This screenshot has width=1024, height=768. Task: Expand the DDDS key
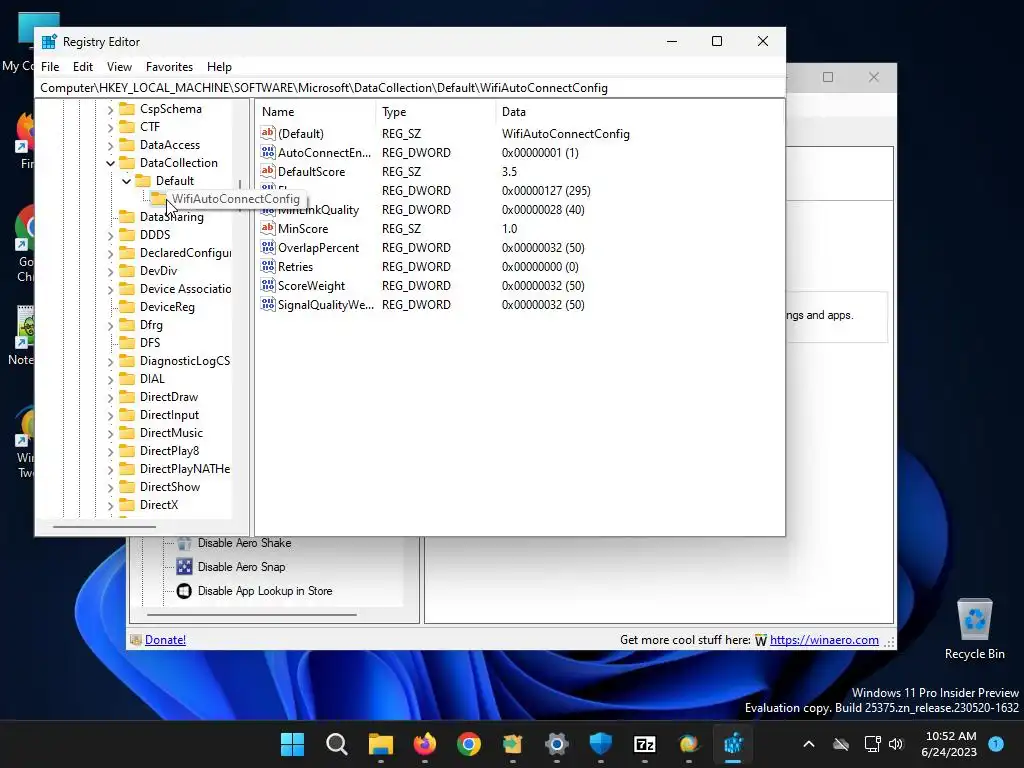pos(110,235)
